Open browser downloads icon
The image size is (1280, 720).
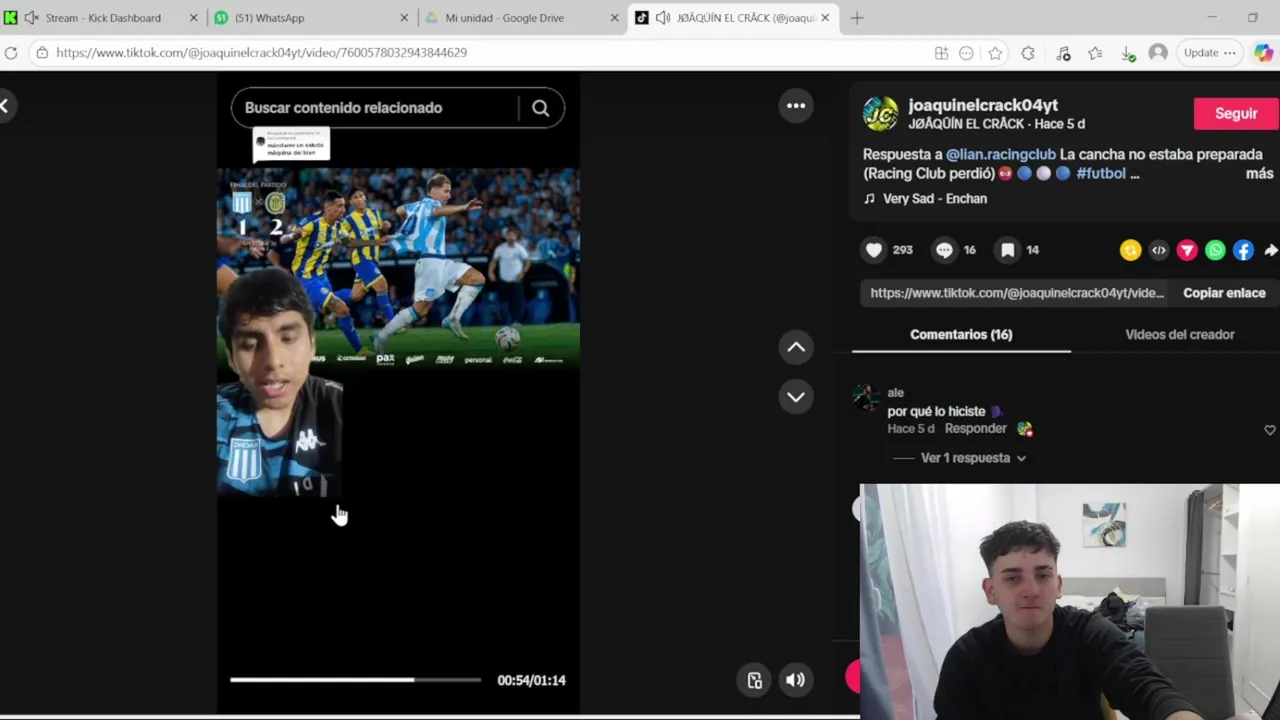click(1127, 53)
